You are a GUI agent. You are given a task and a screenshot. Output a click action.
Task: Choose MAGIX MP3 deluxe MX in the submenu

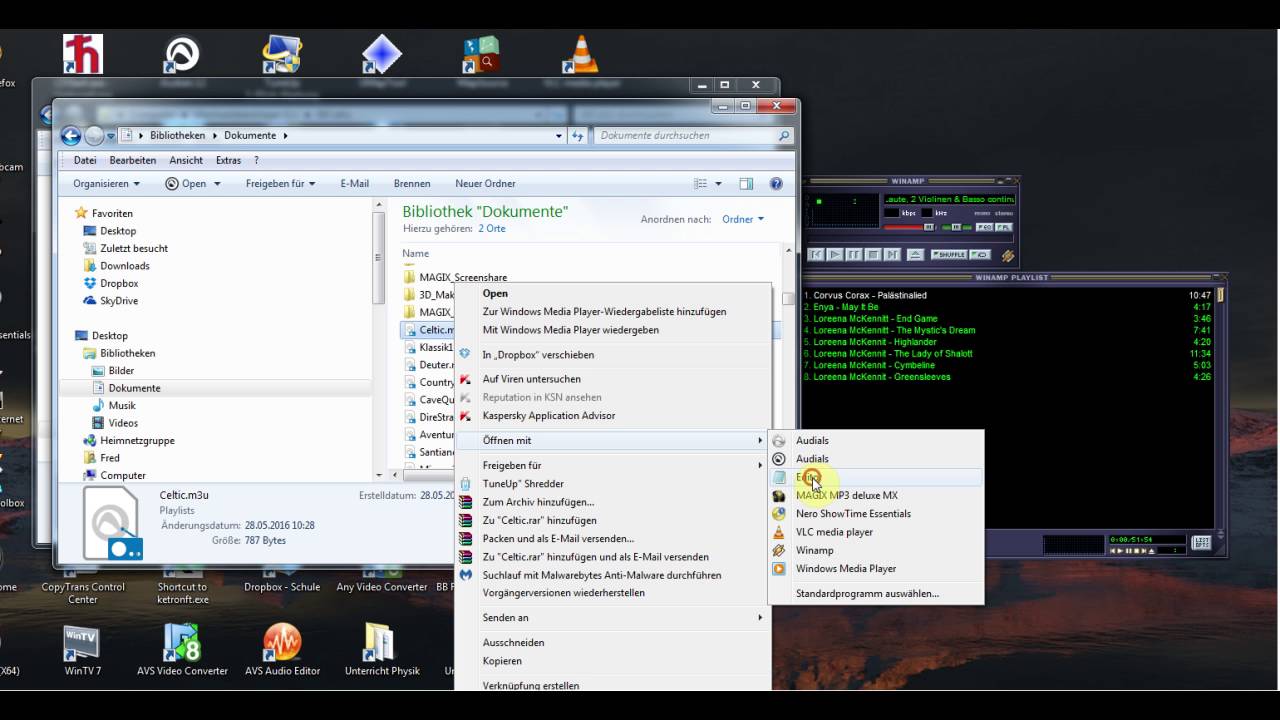[876, 495]
